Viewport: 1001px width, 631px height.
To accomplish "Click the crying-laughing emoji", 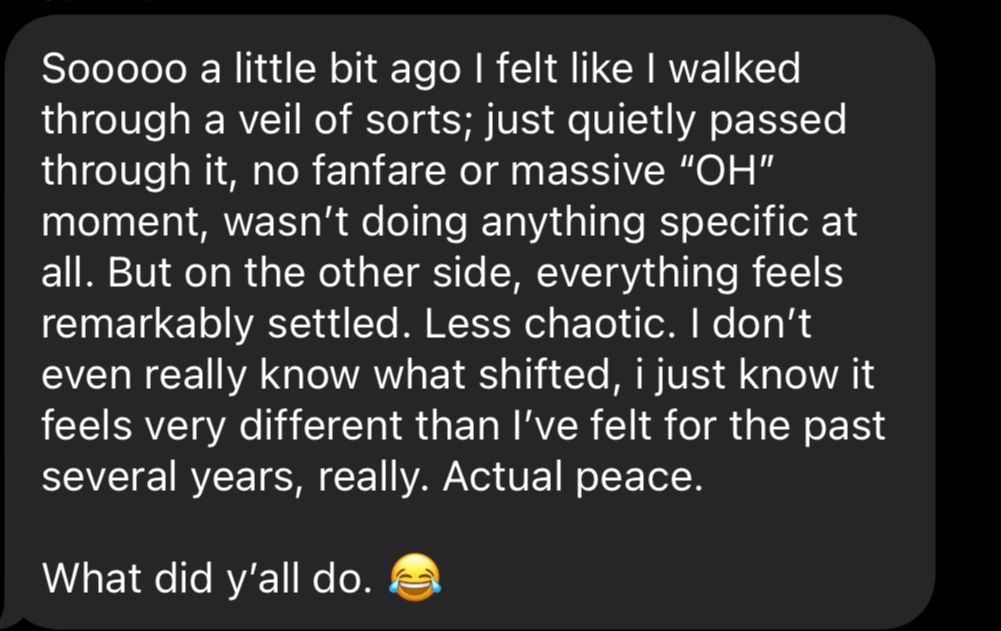I will [415, 577].
